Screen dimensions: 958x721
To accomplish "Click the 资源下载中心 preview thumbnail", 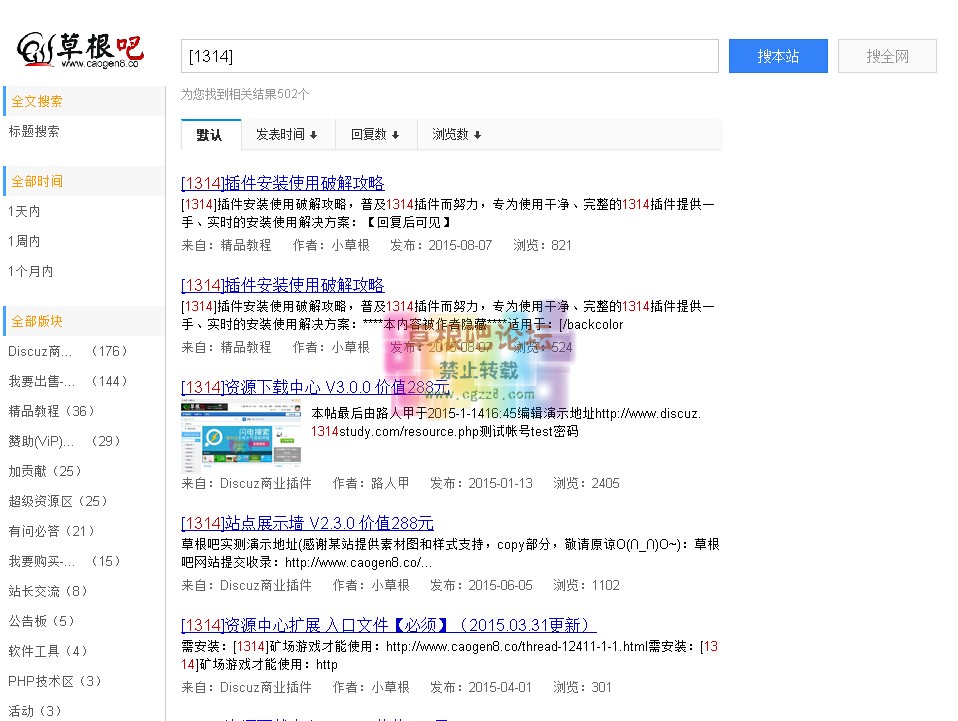I will (239, 434).
